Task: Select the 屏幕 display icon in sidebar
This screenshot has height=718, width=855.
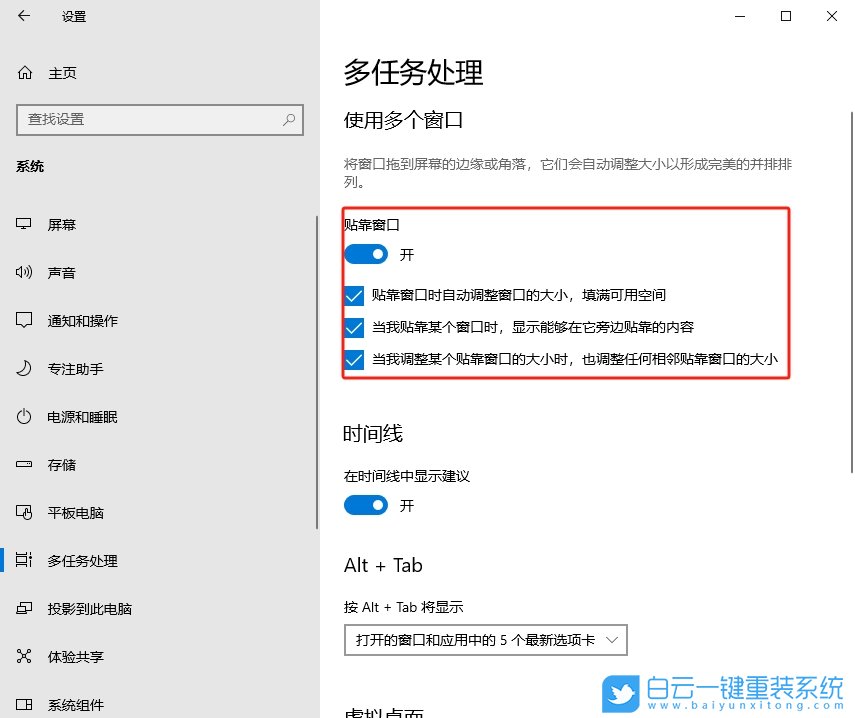Action: pyautogui.click(x=24, y=224)
